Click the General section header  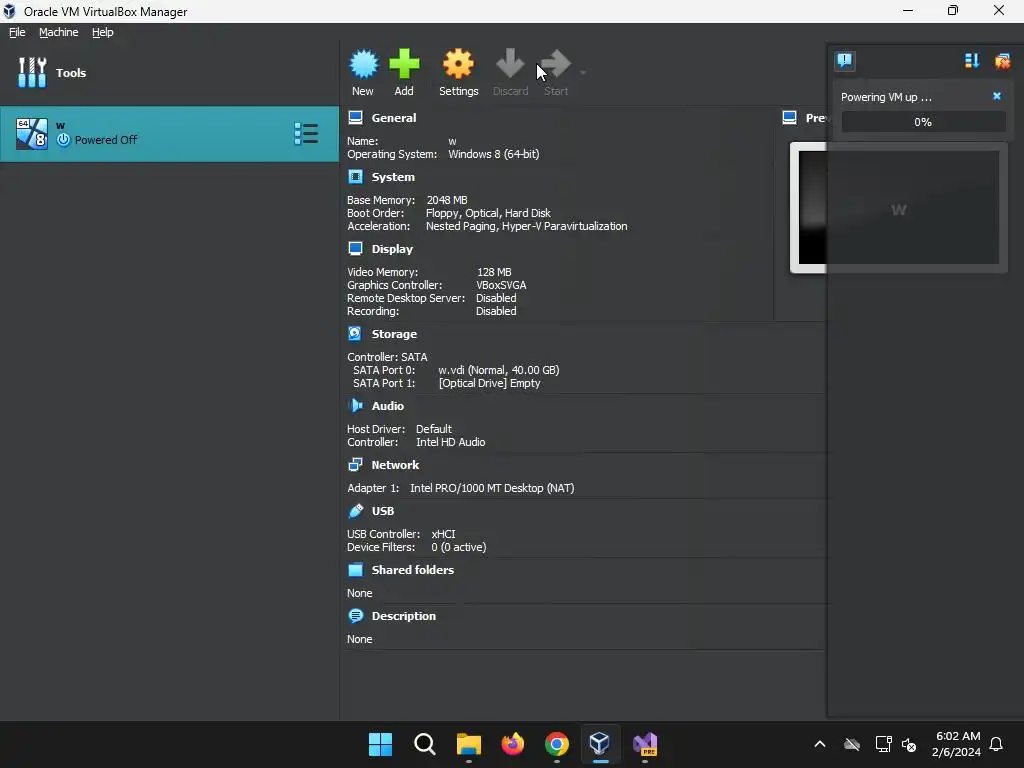pos(394,118)
